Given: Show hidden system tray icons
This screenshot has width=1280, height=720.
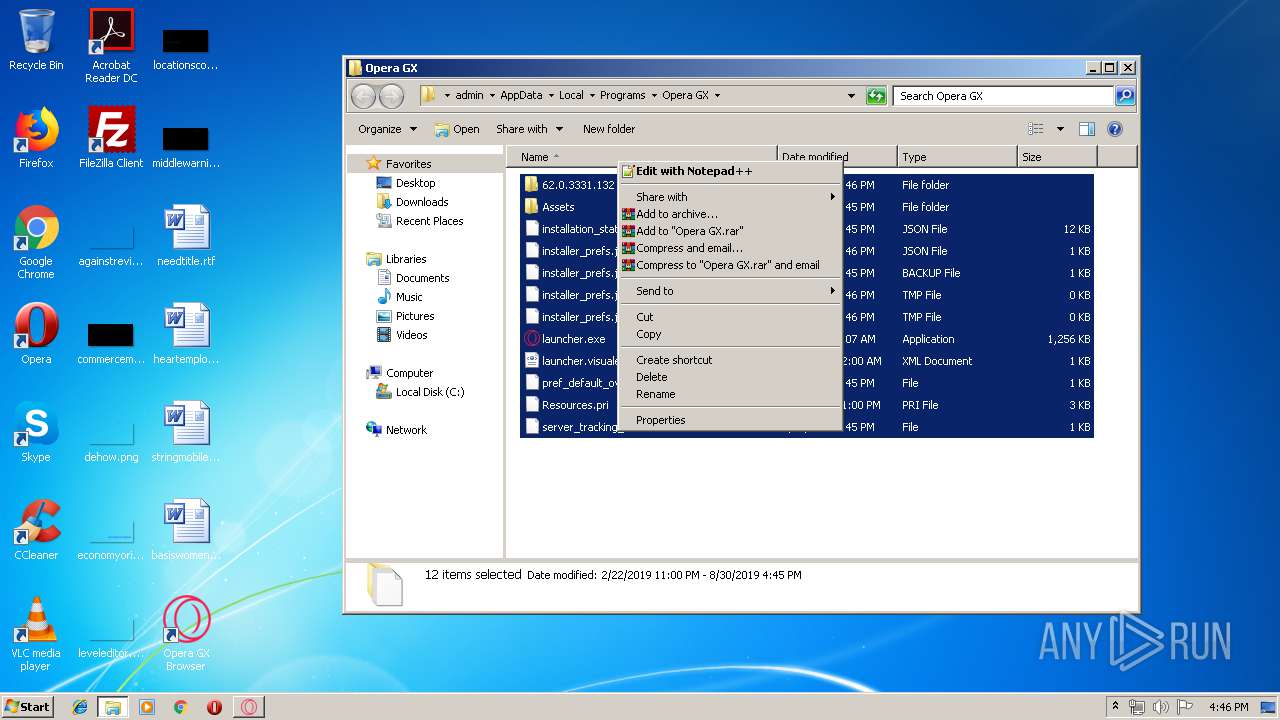Looking at the screenshot, I should [1115, 707].
